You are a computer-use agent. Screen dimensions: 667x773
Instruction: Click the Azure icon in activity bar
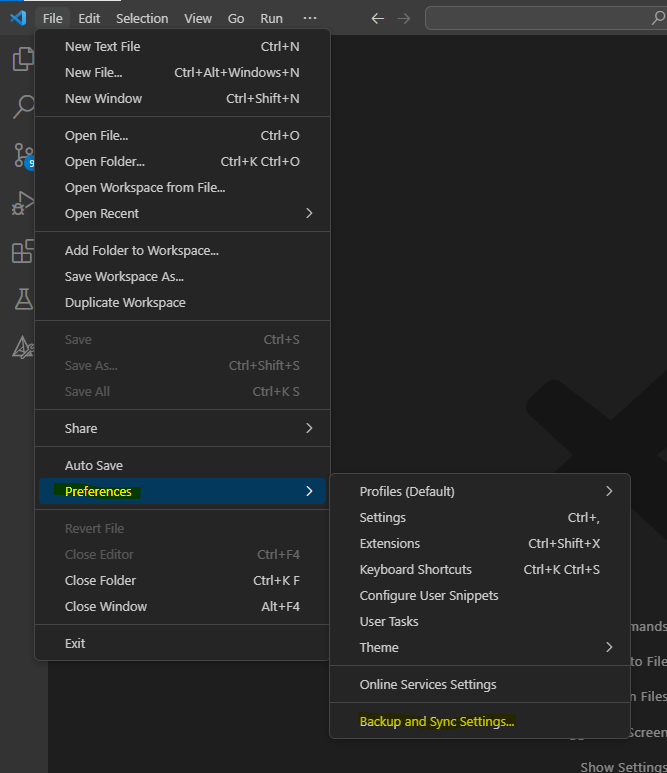click(23, 347)
